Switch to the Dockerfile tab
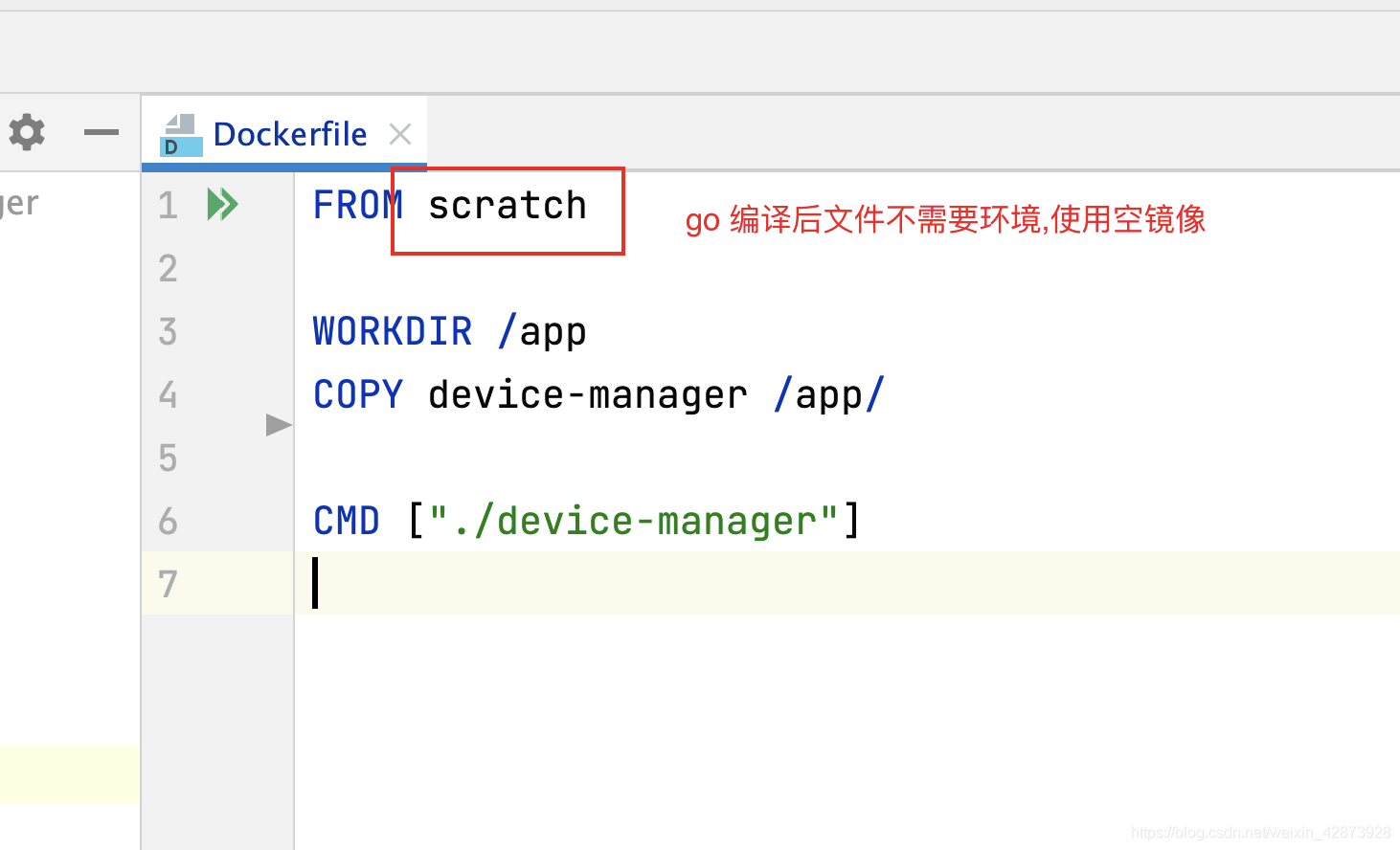 (288, 134)
